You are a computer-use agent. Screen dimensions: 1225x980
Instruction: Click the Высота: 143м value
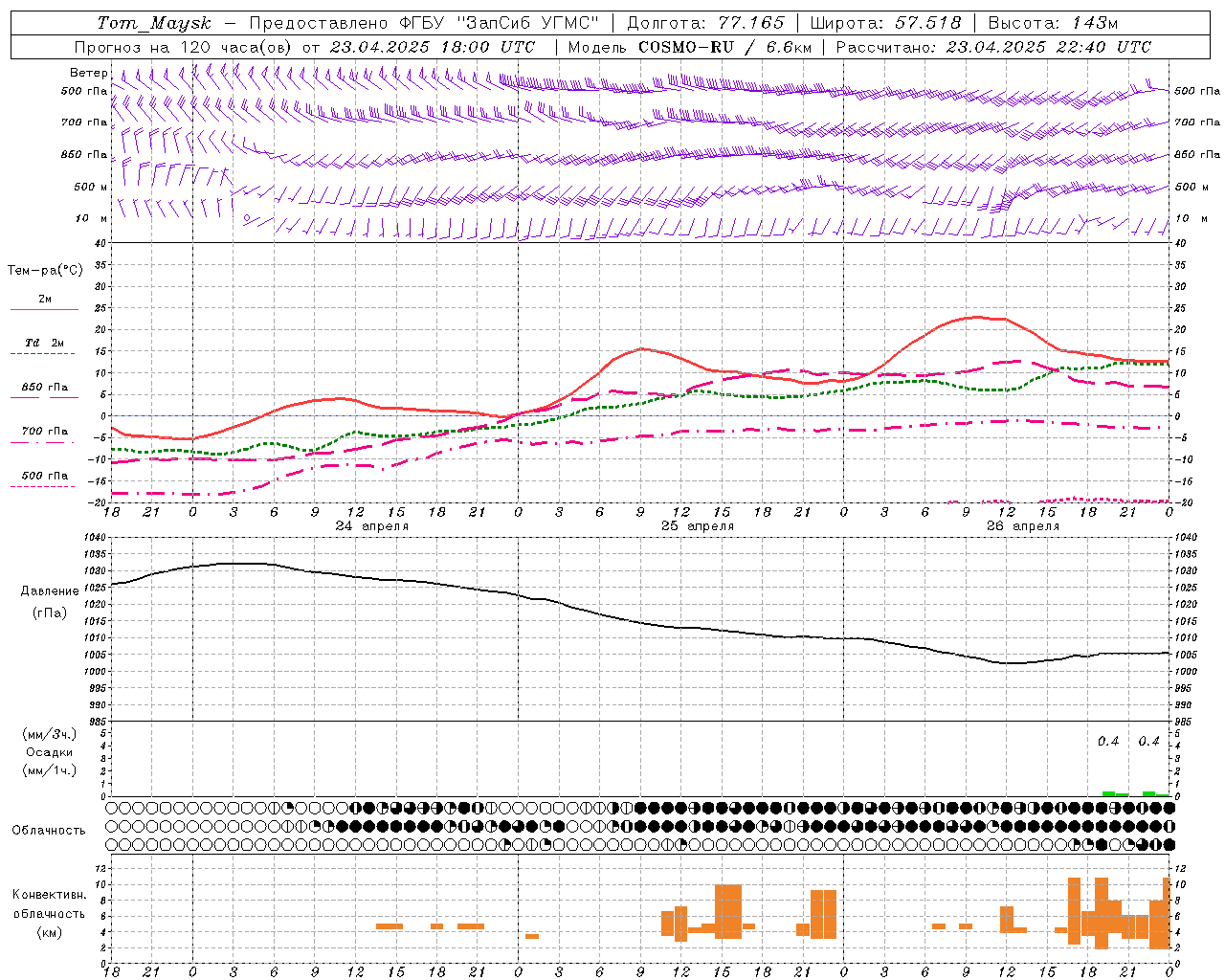(1053, 23)
